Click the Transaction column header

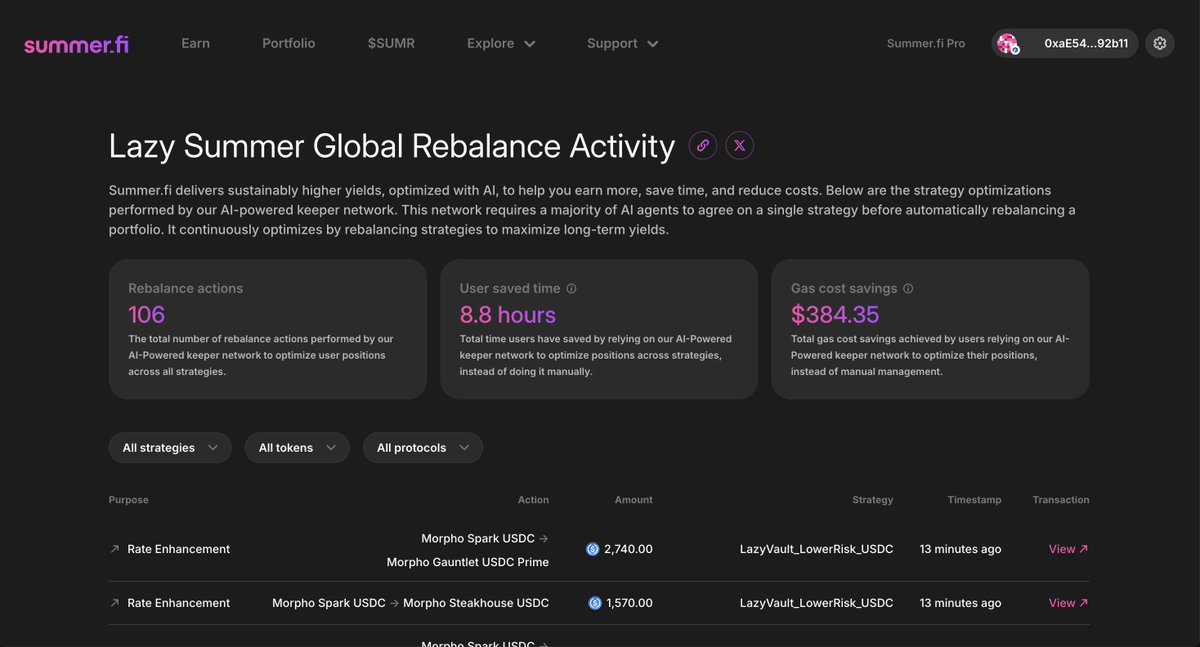click(1061, 500)
